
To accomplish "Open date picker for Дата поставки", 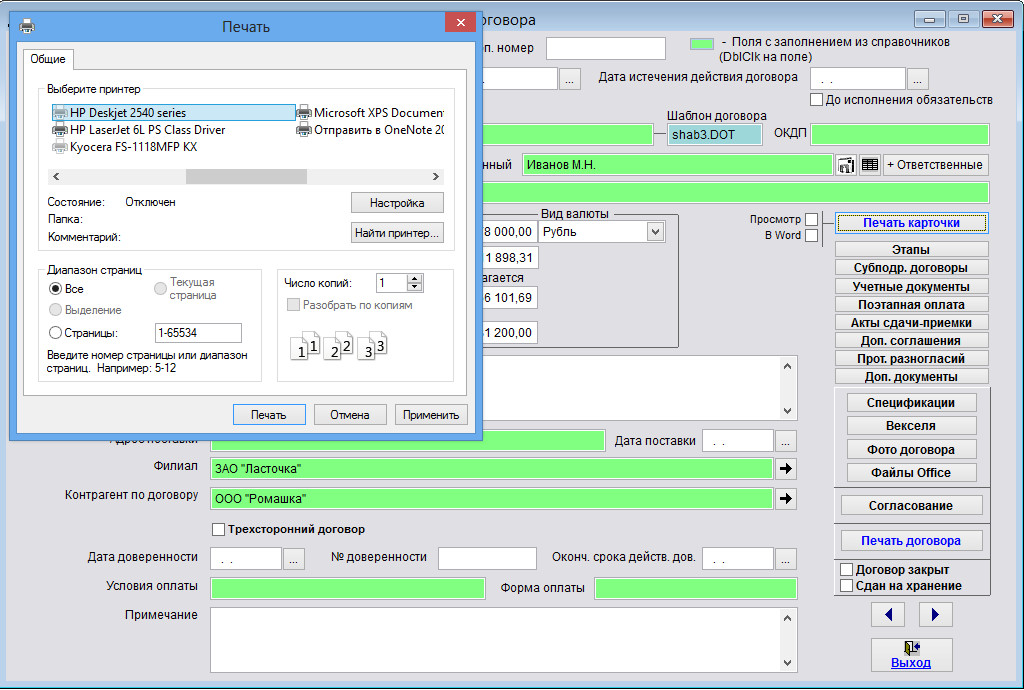I will [786, 441].
